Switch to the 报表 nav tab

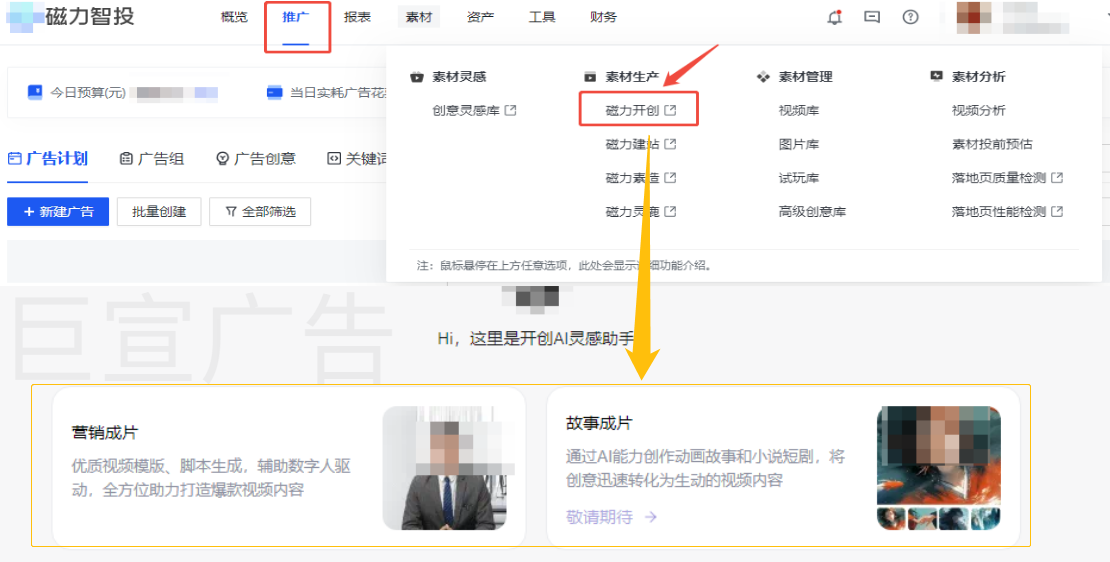357,17
